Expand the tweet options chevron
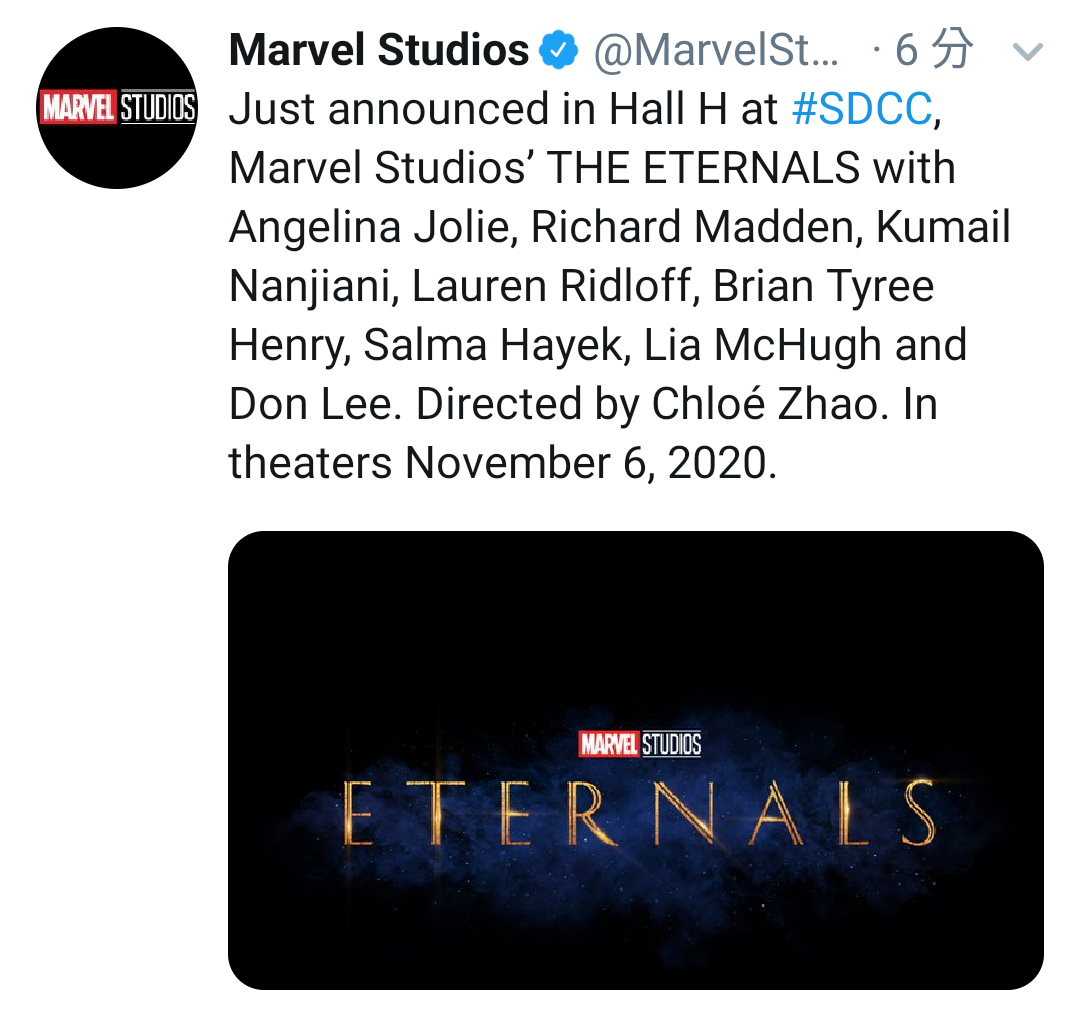Viewport: 1080px width, 1020px height. [x=1028, y=52]
